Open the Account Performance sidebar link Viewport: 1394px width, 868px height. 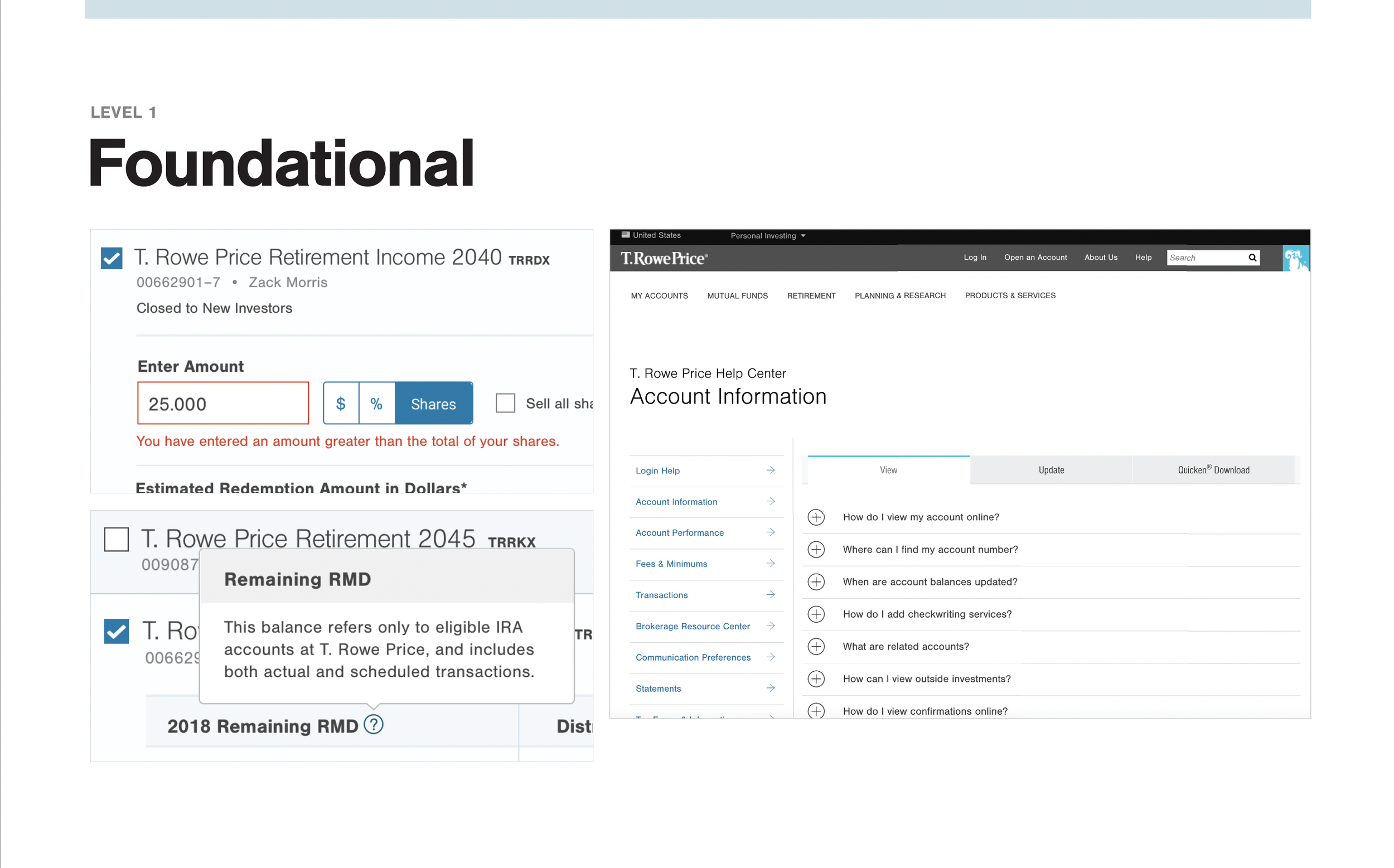[x=679, y=533]
